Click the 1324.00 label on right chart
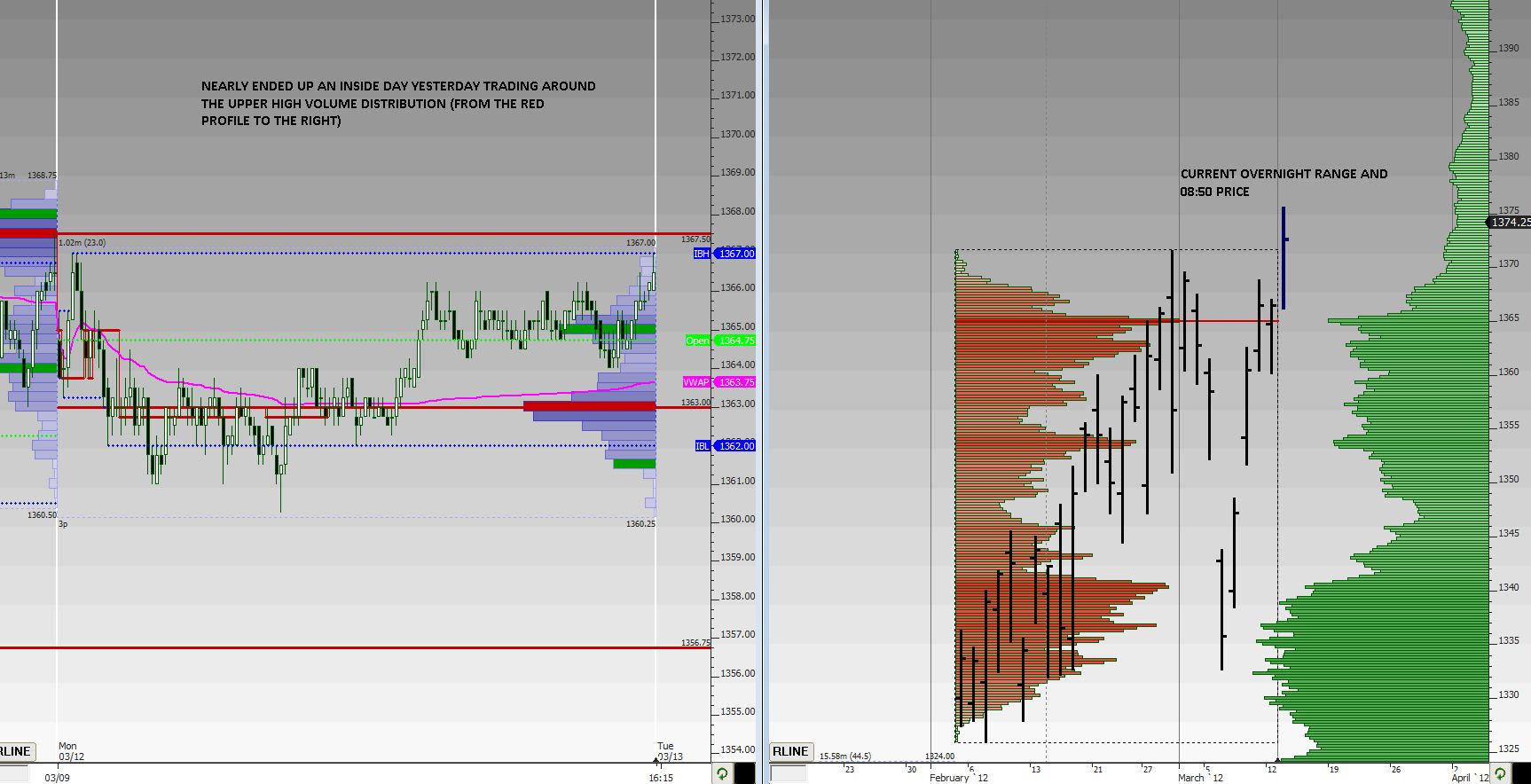The image size is (1531, 784). pyautogui.click(x=939, y=757)
